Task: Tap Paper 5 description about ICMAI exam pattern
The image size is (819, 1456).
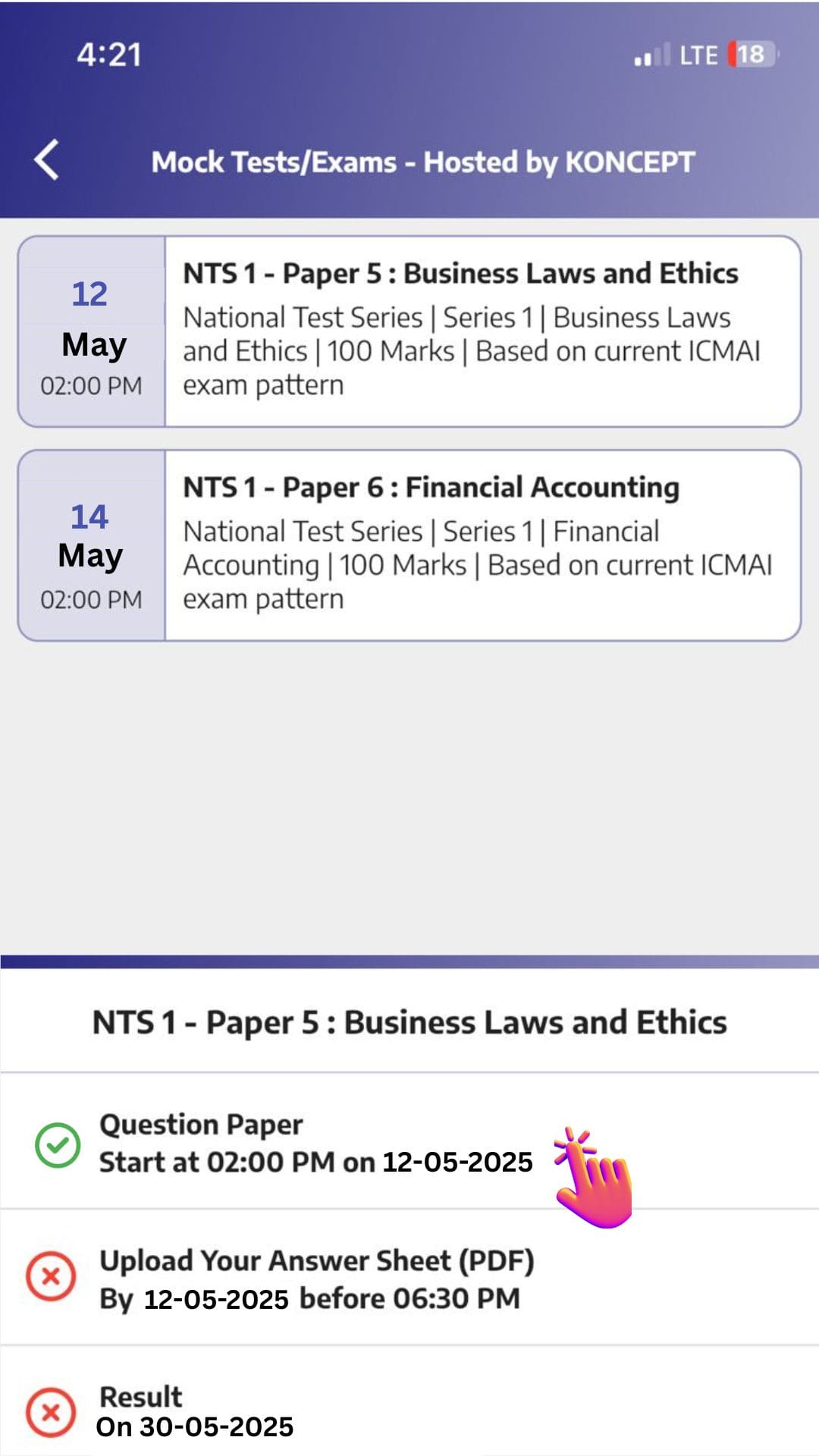Action: [x=471, y=351]
